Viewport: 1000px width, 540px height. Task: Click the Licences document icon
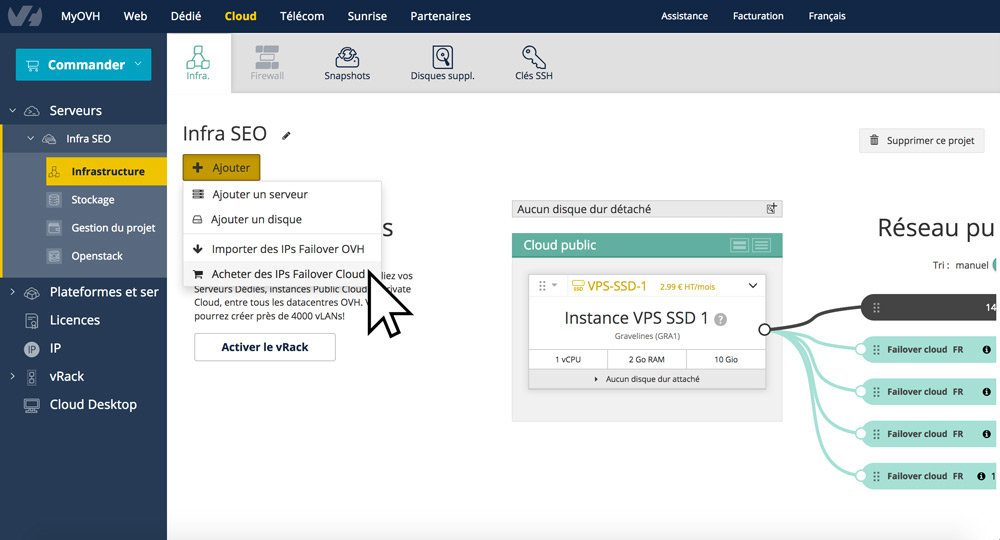click(31, 321)
